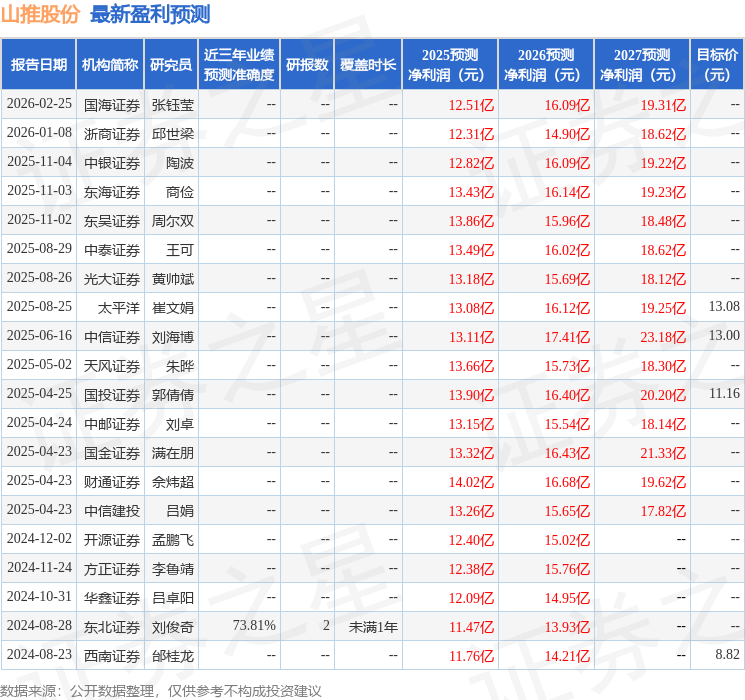Select the 东北证券 institution name
Viewport: 745px width, 700px height.
(112, 626)
